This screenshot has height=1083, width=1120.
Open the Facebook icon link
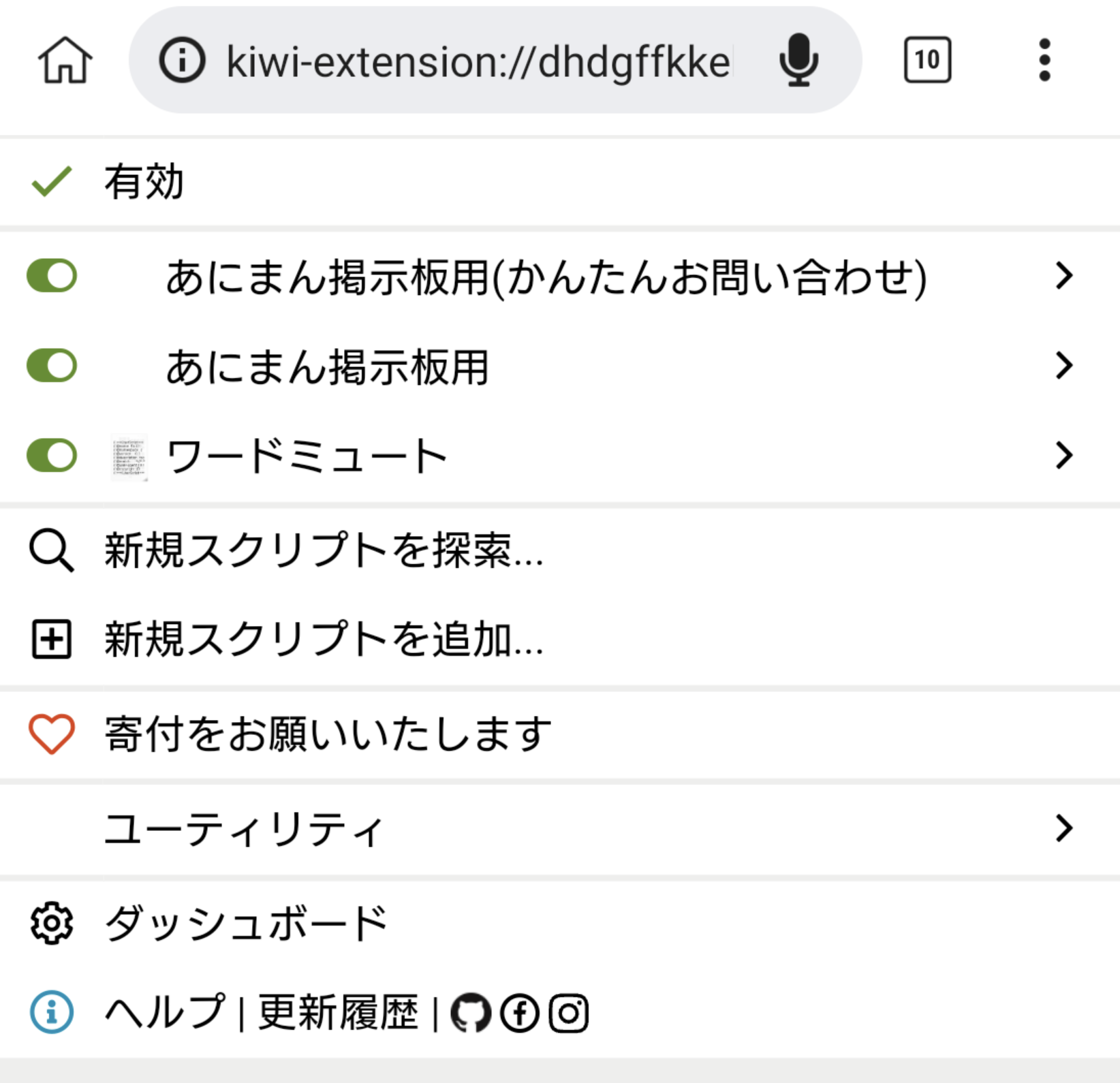(520, 1013)
